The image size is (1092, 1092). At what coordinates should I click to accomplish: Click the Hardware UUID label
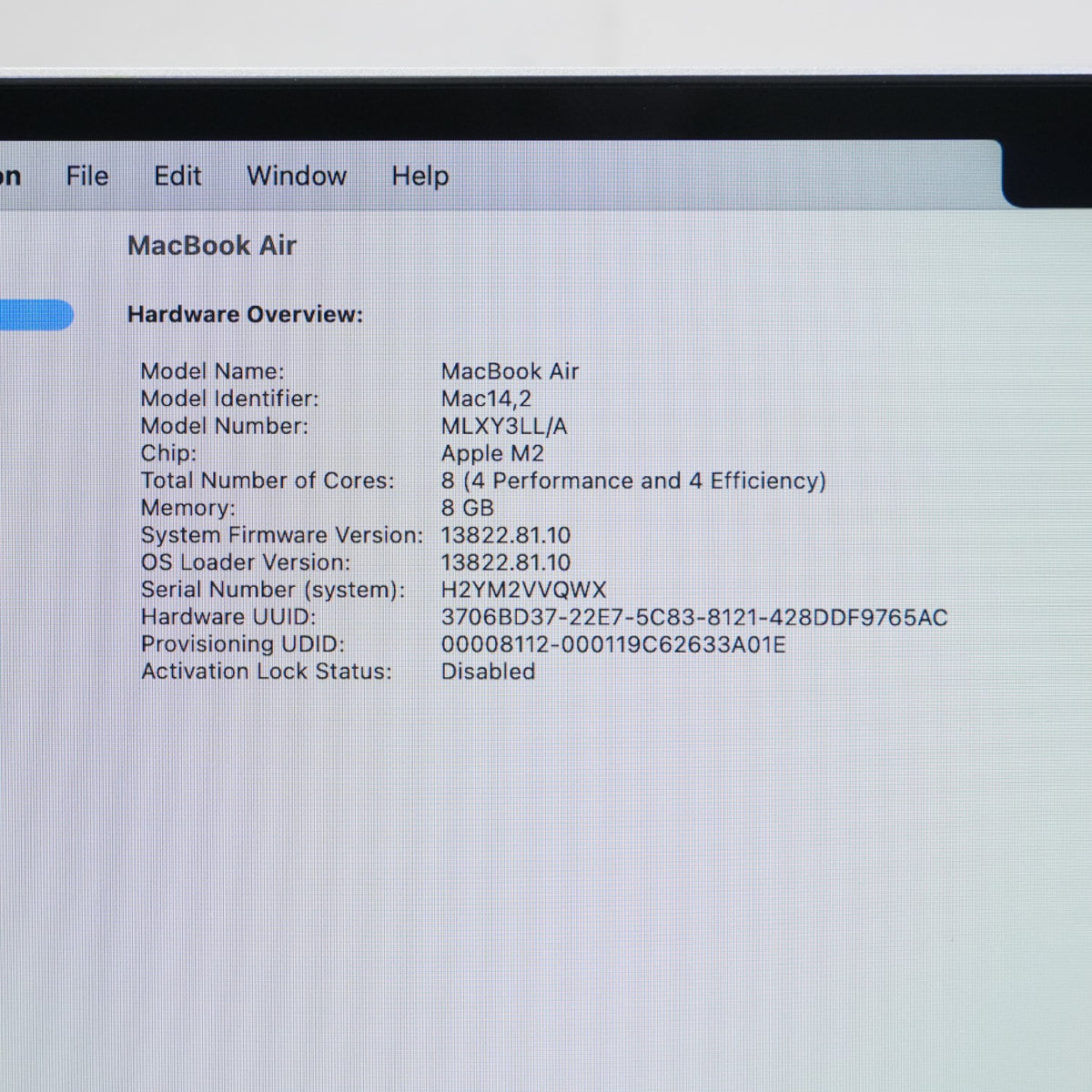[228, 617]
